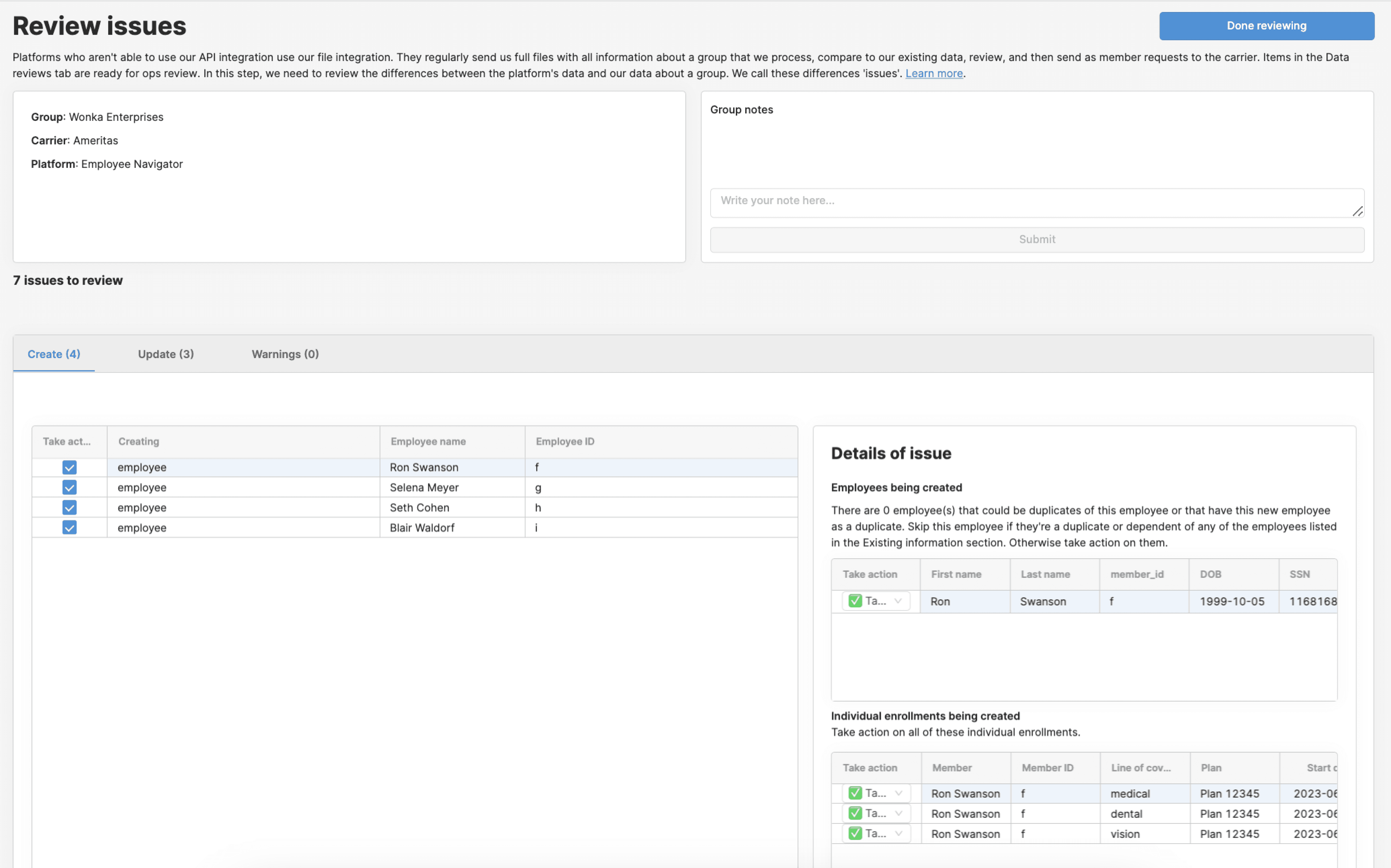Click the Ameritas carrier text
Image resolution: width=1391 pixels, height=868 pixels.
click(95, 141)
